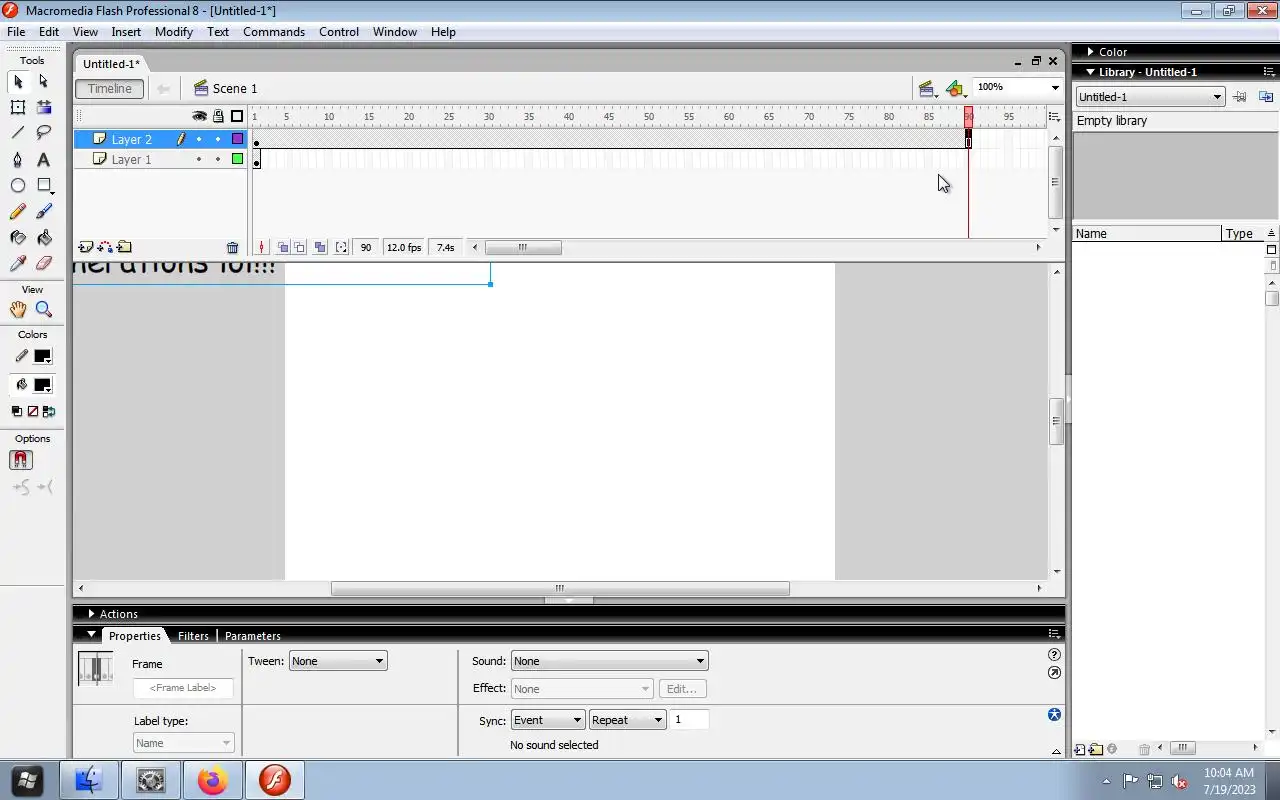This screenshot has width=1280, height=800.
Task: Open the Repeat dropdown
Action: (627, 720)
